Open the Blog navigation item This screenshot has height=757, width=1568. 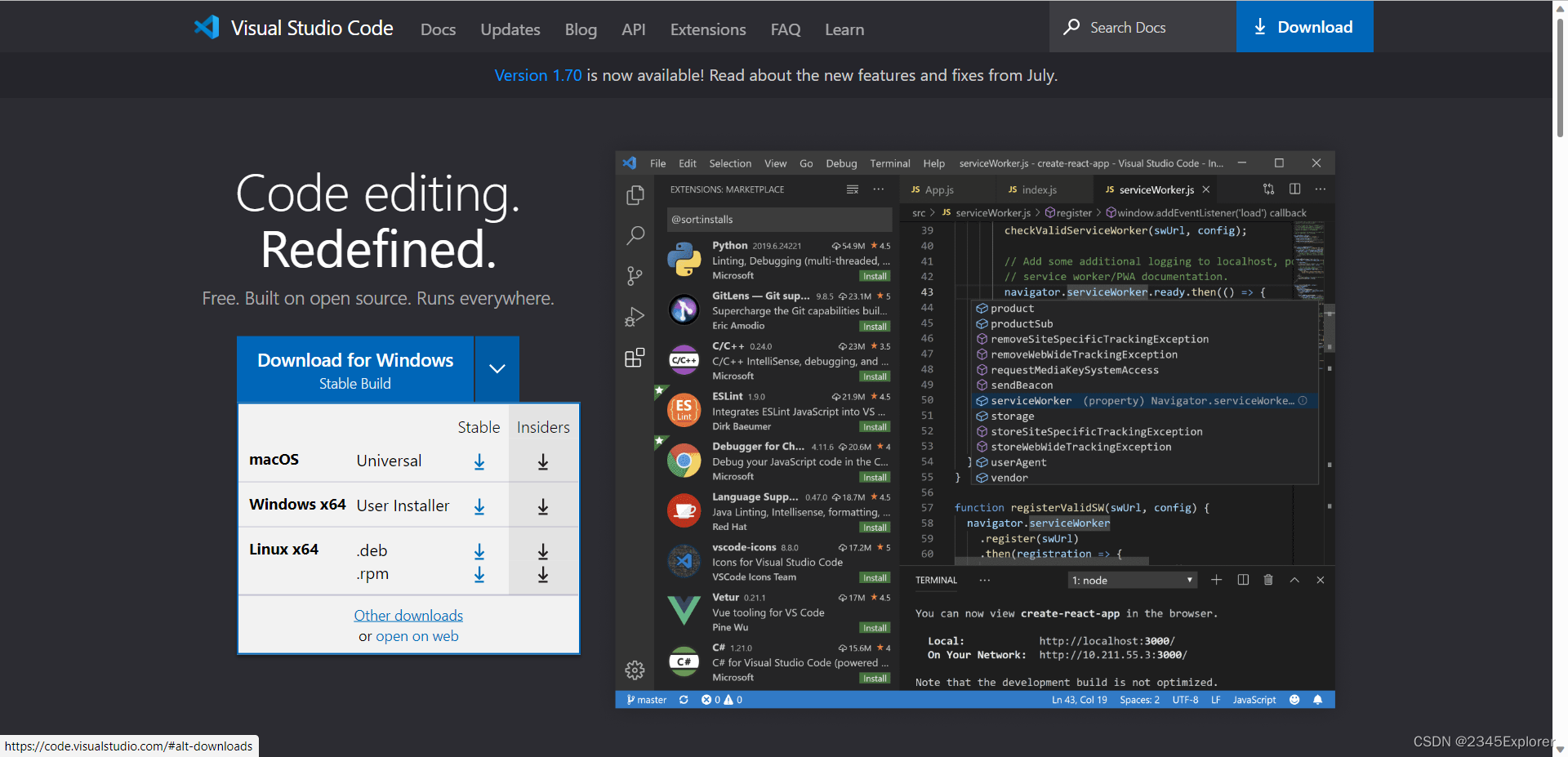coord(581,29)
